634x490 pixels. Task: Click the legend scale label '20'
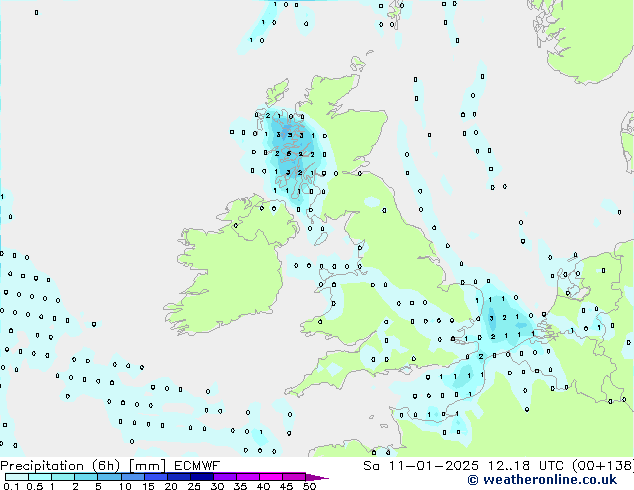pos(171,486)
